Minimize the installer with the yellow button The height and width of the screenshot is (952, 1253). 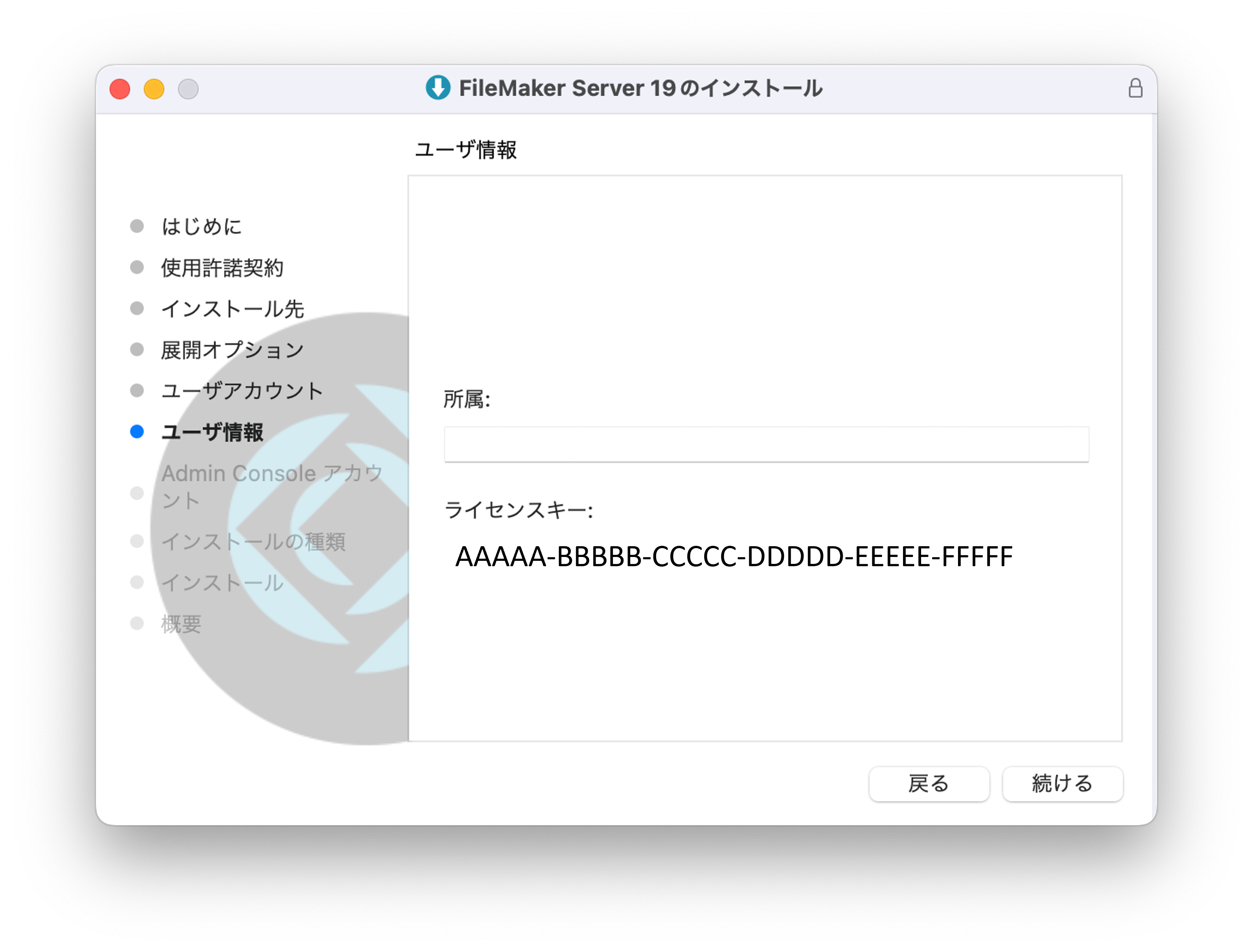(154, 89)
